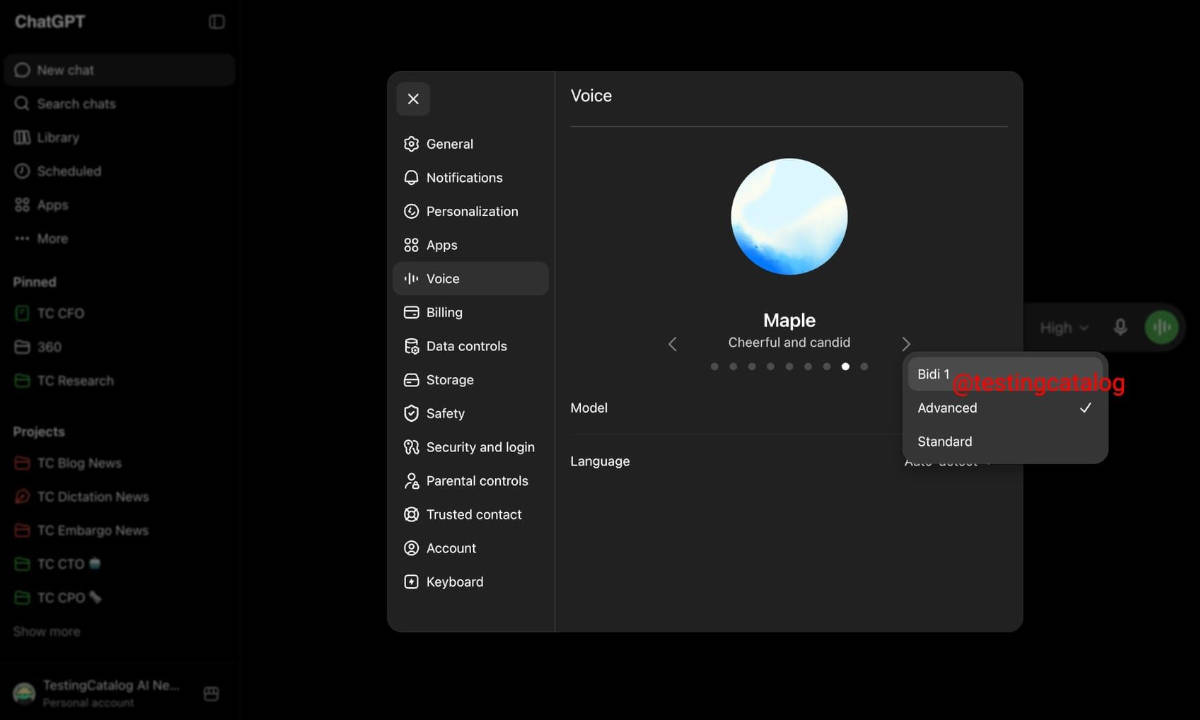Open the TC CFO pinned chat
This screenshot has height=720, width=1200.
coord(120,313)
